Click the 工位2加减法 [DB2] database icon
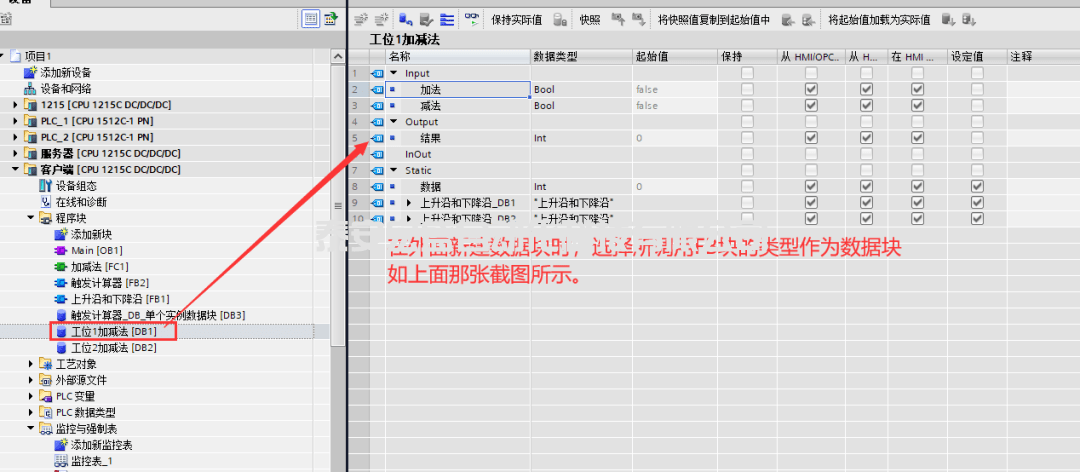Screen dimensions: 1080x472 click(x=61, y=347)
